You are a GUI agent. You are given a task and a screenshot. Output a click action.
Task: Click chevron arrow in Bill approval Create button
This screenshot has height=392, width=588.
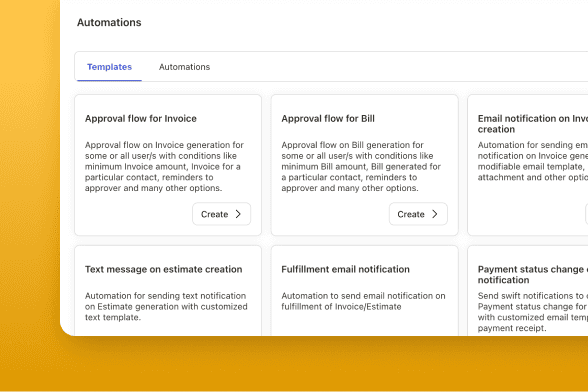pos(435,214)
